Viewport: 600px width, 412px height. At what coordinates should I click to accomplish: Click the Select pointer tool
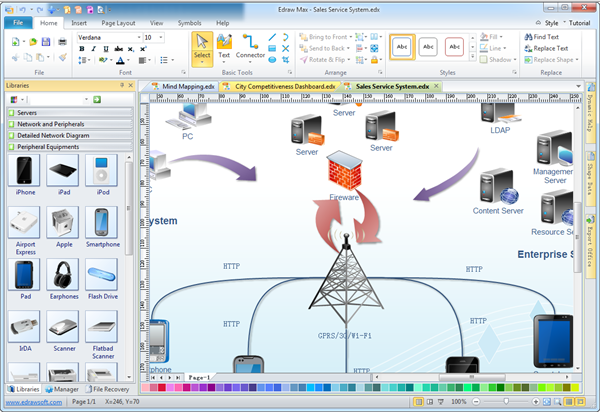pyautogui.click(x=202, y=49)
